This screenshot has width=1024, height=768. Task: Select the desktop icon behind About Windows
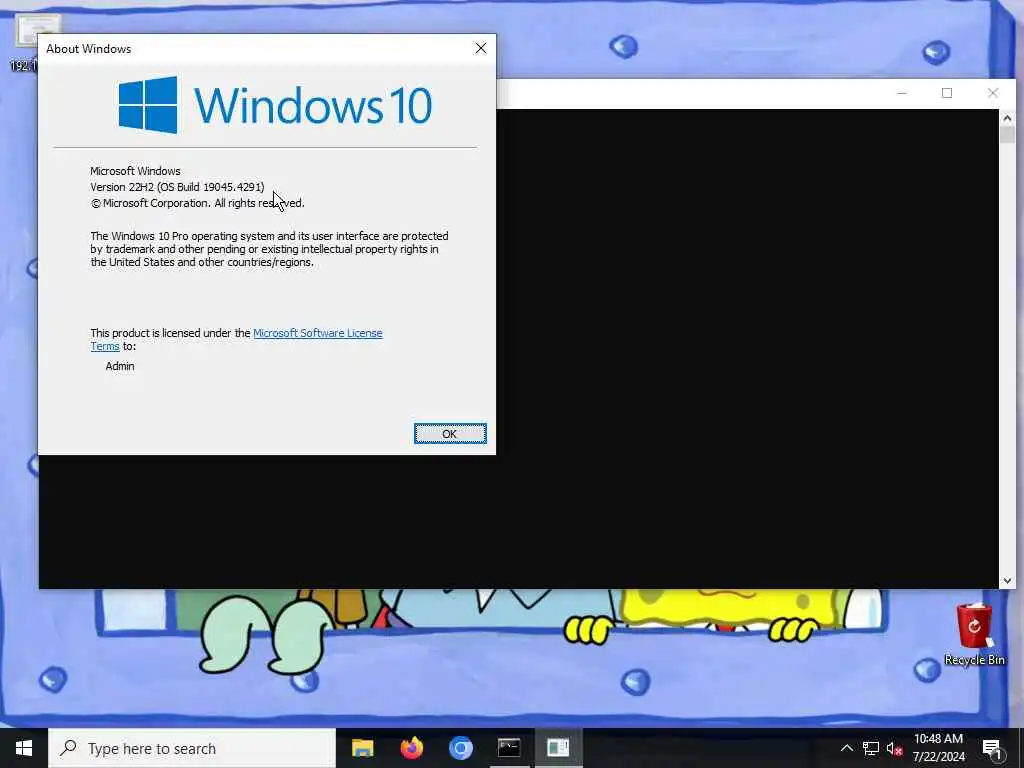25,43
